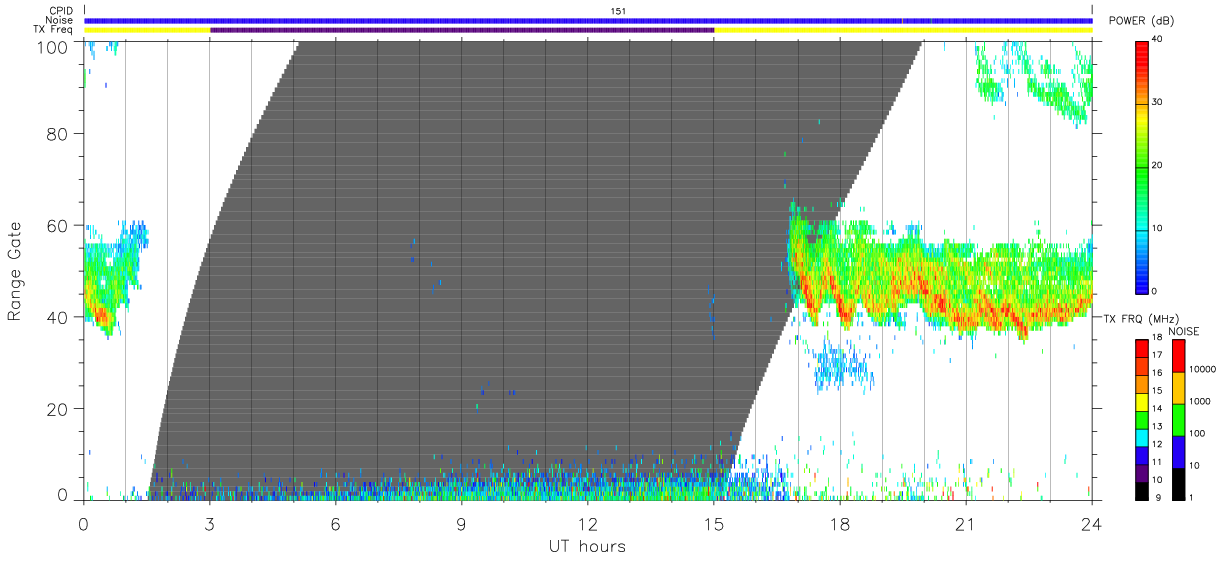Viewport: 1228px width, 567px height.
Task: Click the red swatch atop TX FRQ legend
Action: coord(1142,349)
